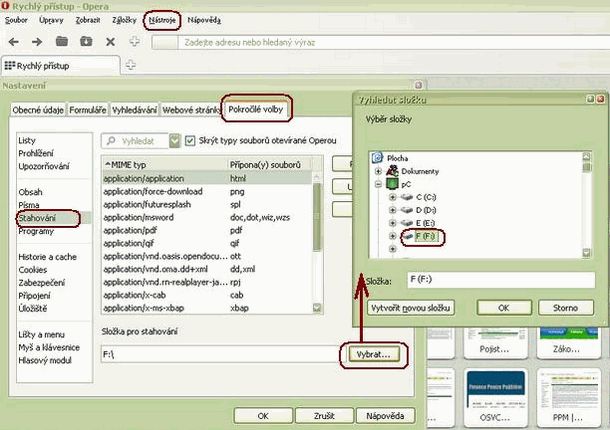
Task: Open a new tab with toolbar plus icon
Action: (135, 41)
